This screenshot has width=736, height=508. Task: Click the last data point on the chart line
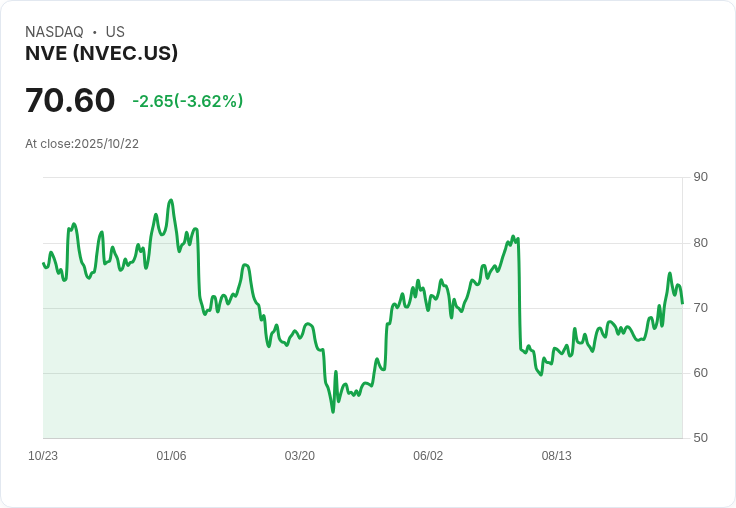pos(682,302)
